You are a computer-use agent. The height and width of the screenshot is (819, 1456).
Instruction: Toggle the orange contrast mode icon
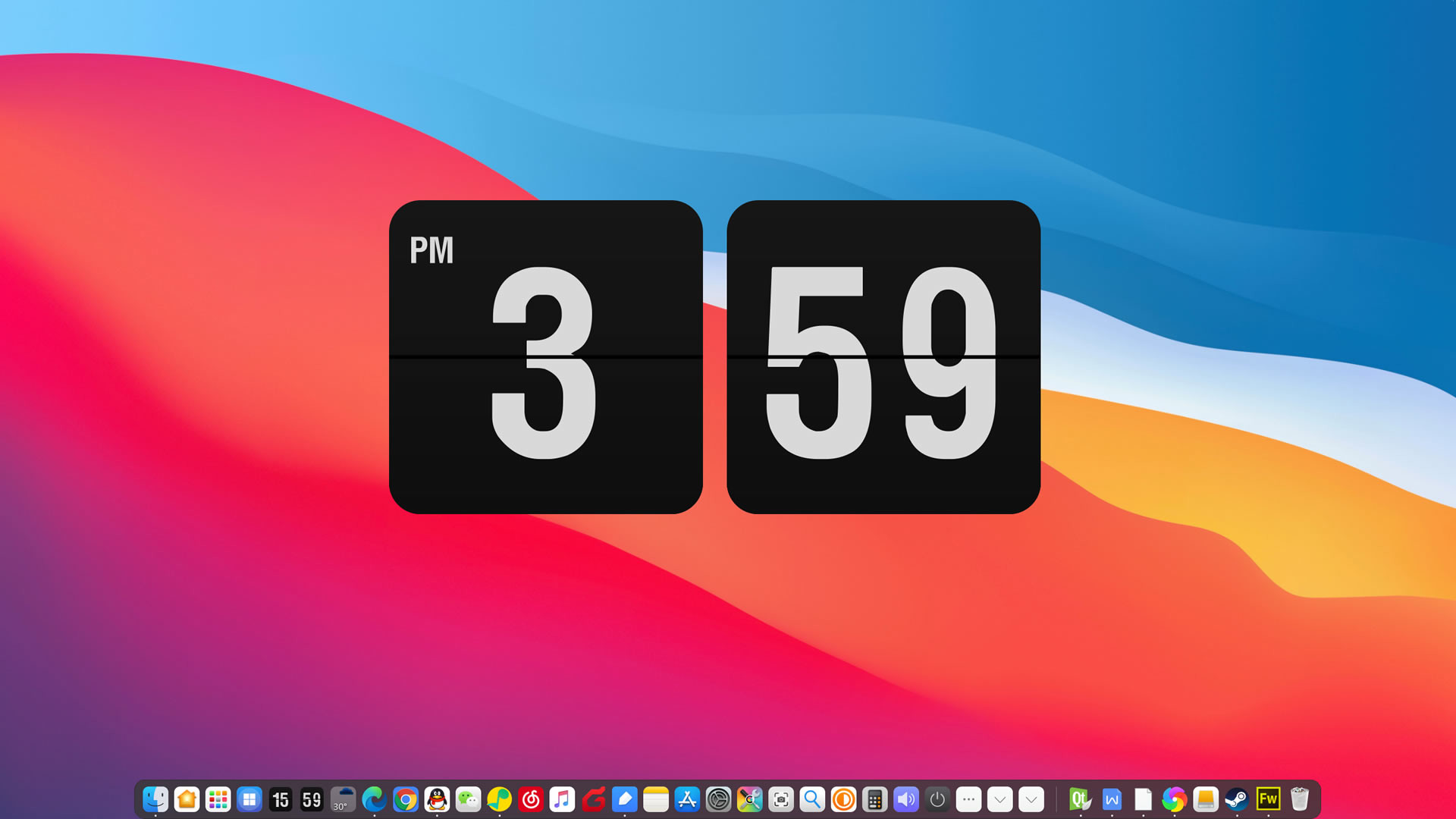(844, 799)
